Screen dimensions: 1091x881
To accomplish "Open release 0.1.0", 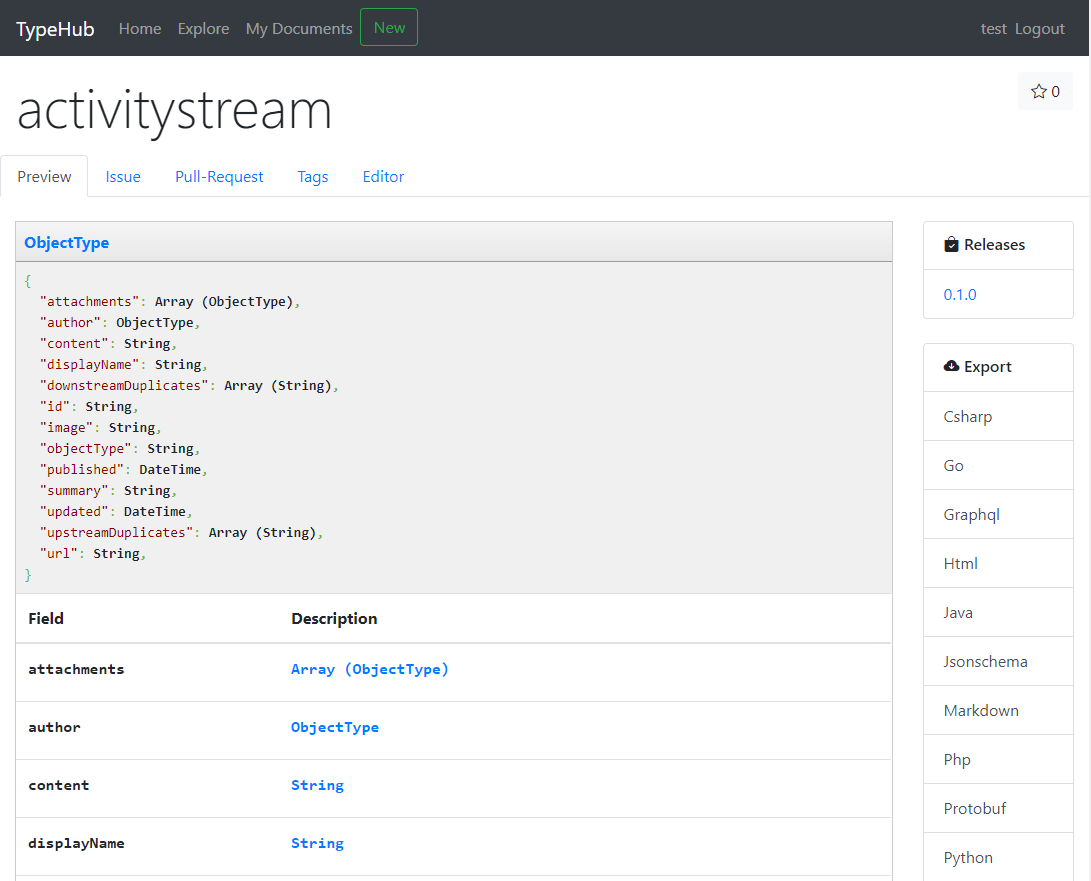I will (x=959, y=294).
